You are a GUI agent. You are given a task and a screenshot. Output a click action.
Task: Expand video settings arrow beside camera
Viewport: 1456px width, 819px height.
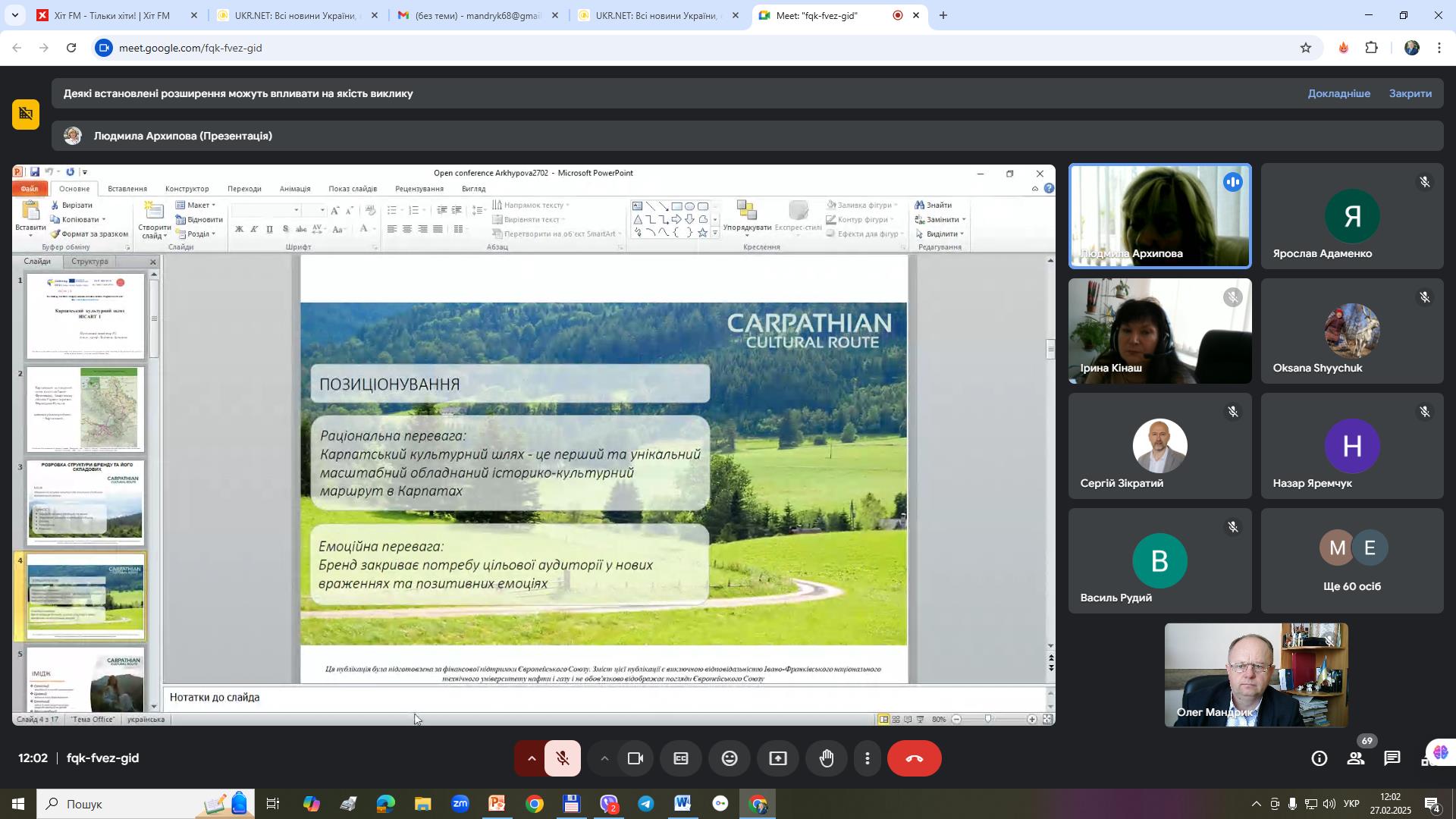coord(604,759)
